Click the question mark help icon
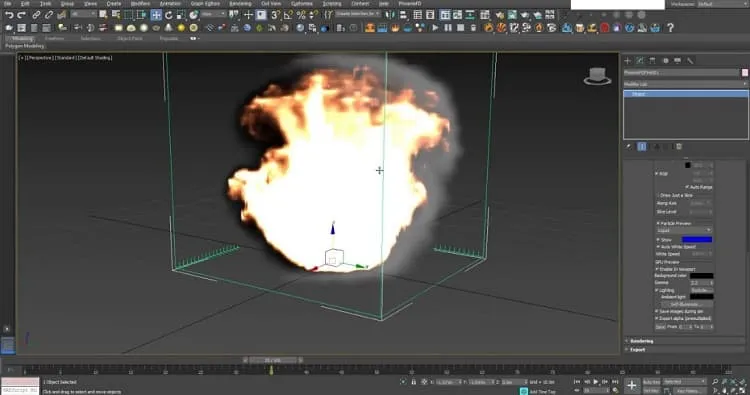The height and width of the screenshot is (395, 750). [671, 28]
